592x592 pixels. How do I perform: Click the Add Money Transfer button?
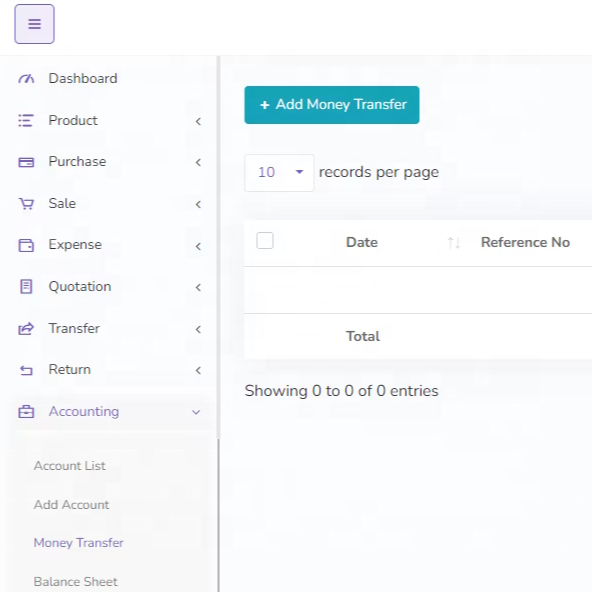click(x=332, y=105)
